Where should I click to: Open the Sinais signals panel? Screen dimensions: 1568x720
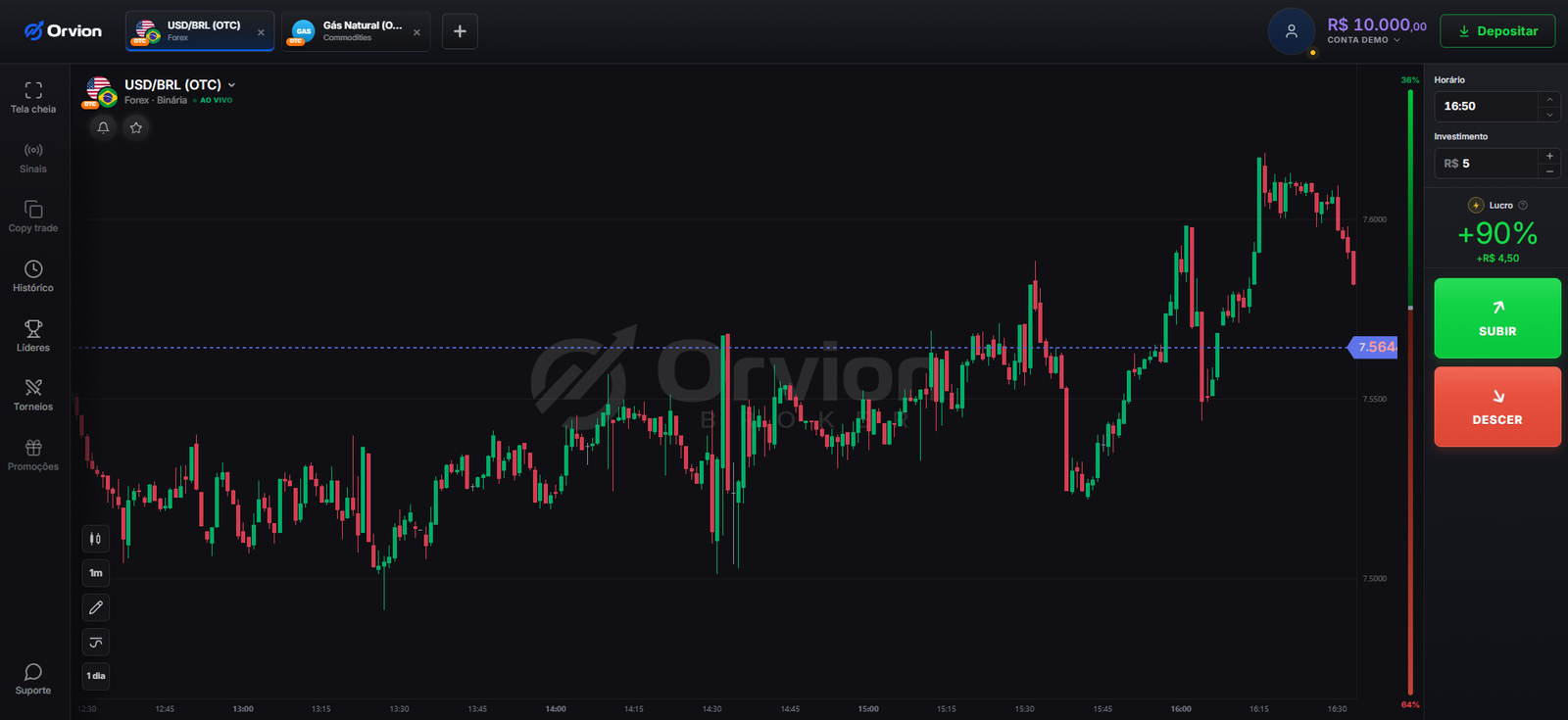[x=33, y=157]
